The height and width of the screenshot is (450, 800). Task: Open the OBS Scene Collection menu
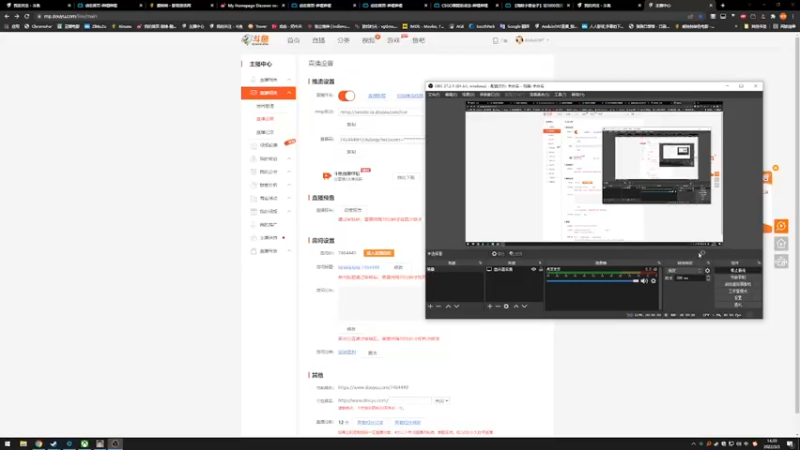point(539,94)
